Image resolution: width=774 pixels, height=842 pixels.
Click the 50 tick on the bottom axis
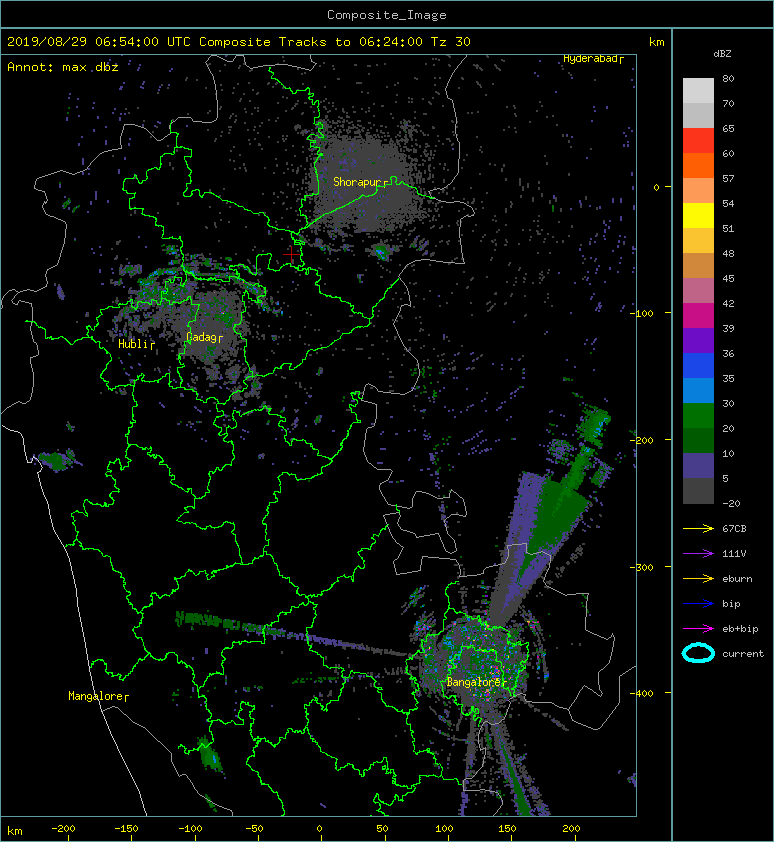pyautogui.click(x=382, y=829)
